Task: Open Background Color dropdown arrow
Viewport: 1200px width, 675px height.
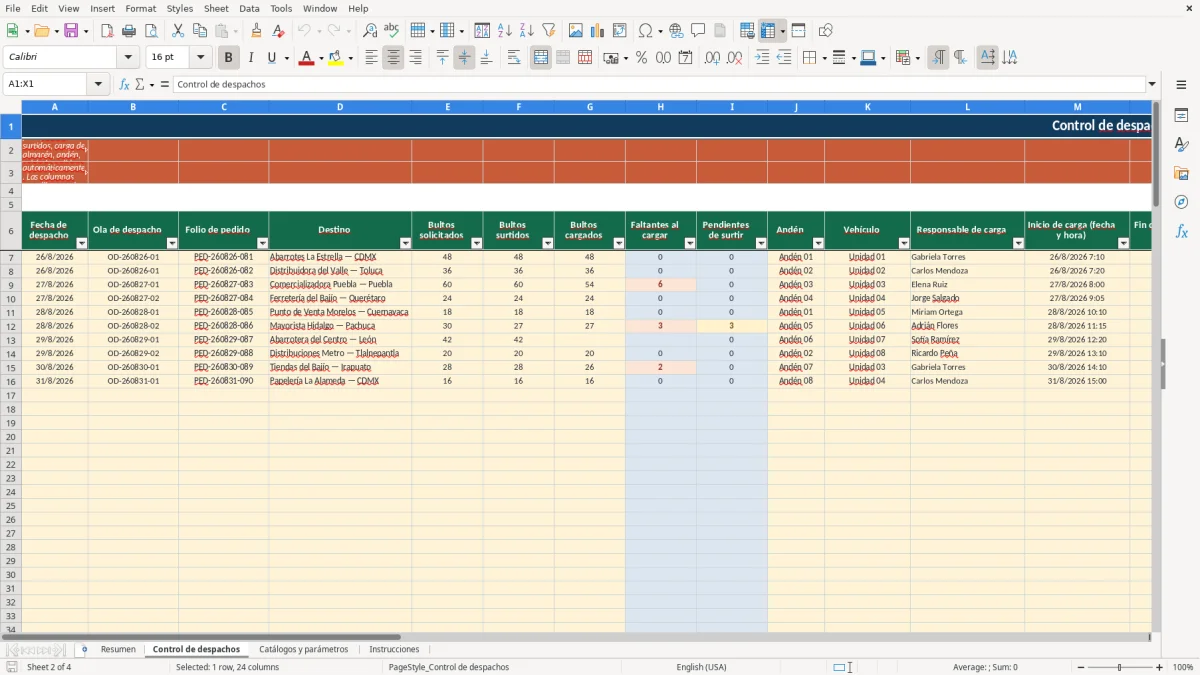Action: point(351,58)
